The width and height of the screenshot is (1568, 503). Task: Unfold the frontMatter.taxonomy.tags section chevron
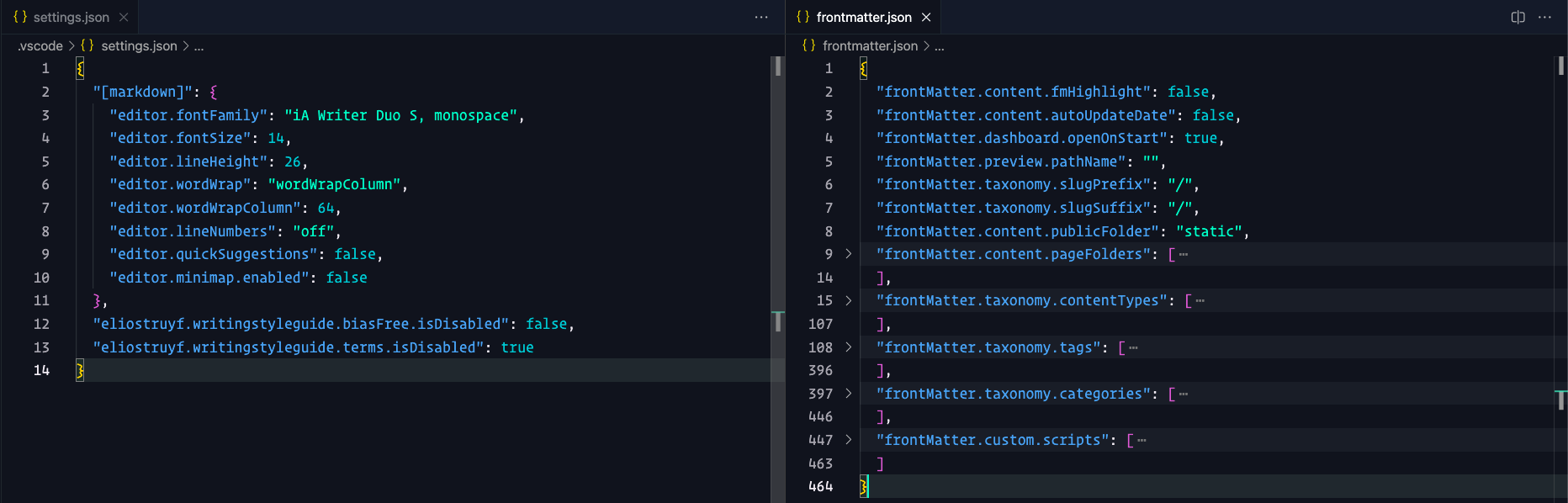click(848, 347)
